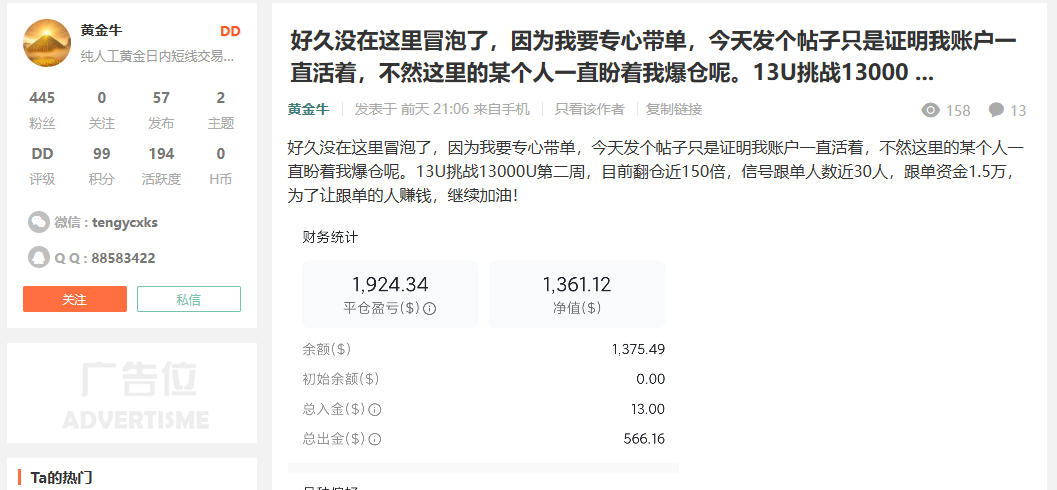The width and height of the screenshot is (1057, 490).
Task: Send a private message via 私信
Action: 189,299
